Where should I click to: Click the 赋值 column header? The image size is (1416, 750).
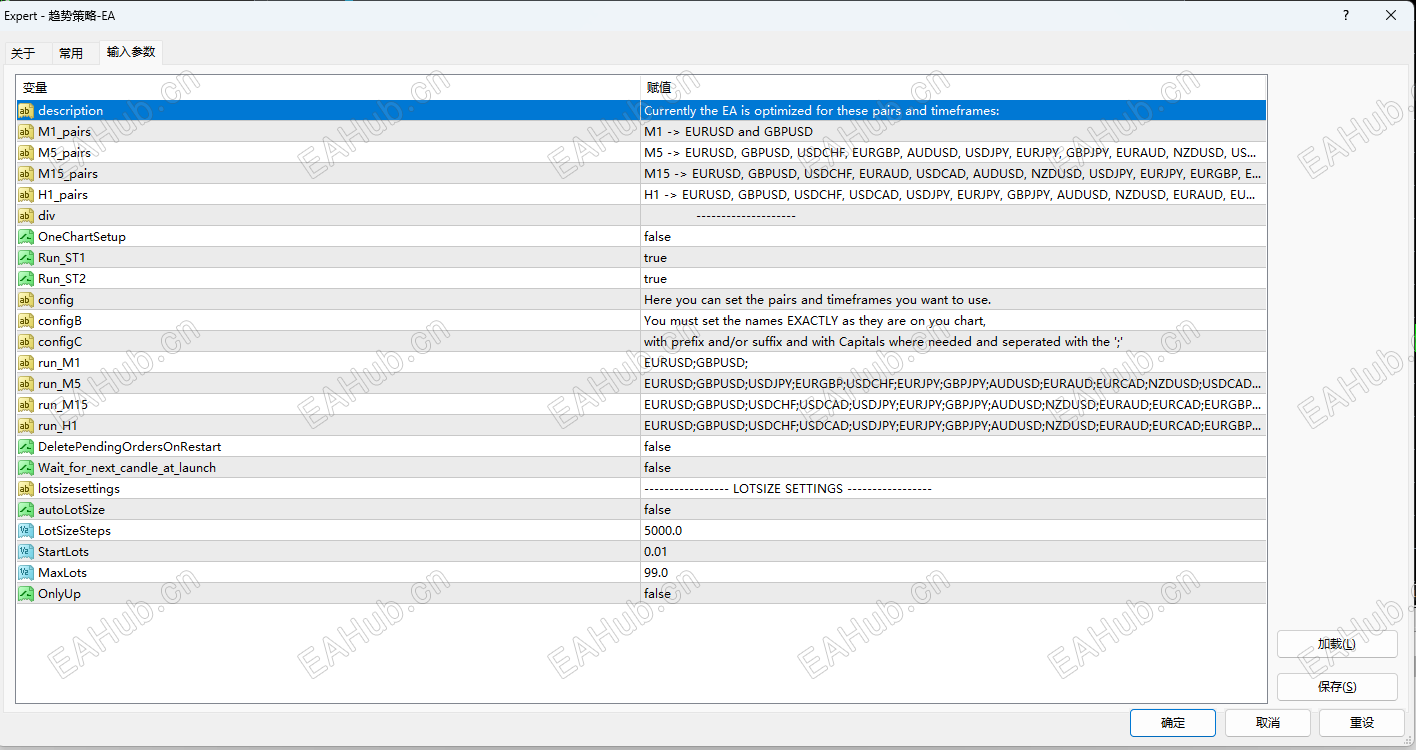tap(953, 88)
